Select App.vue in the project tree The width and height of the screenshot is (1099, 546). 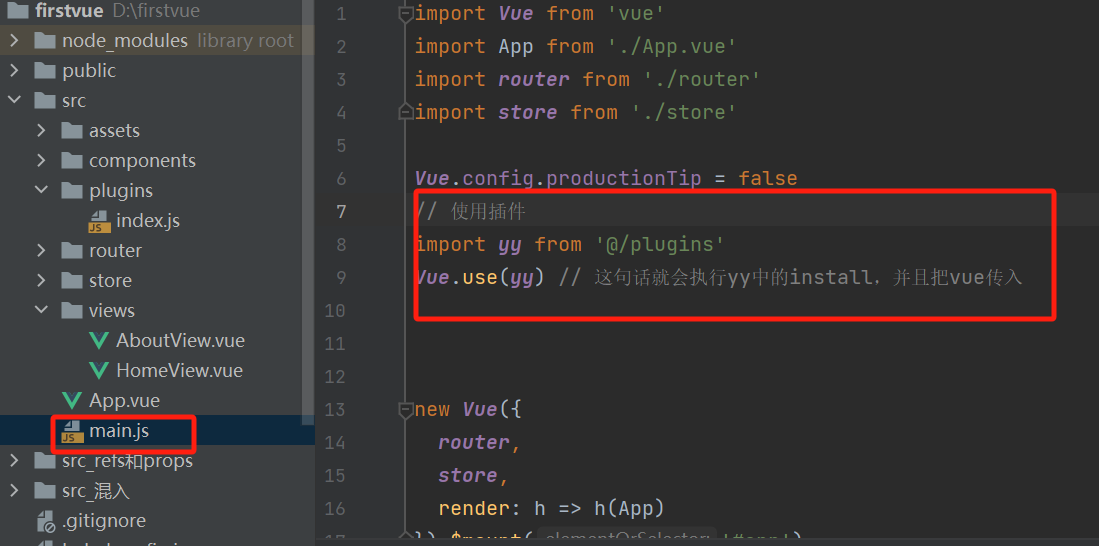click(x=124, y=401)
